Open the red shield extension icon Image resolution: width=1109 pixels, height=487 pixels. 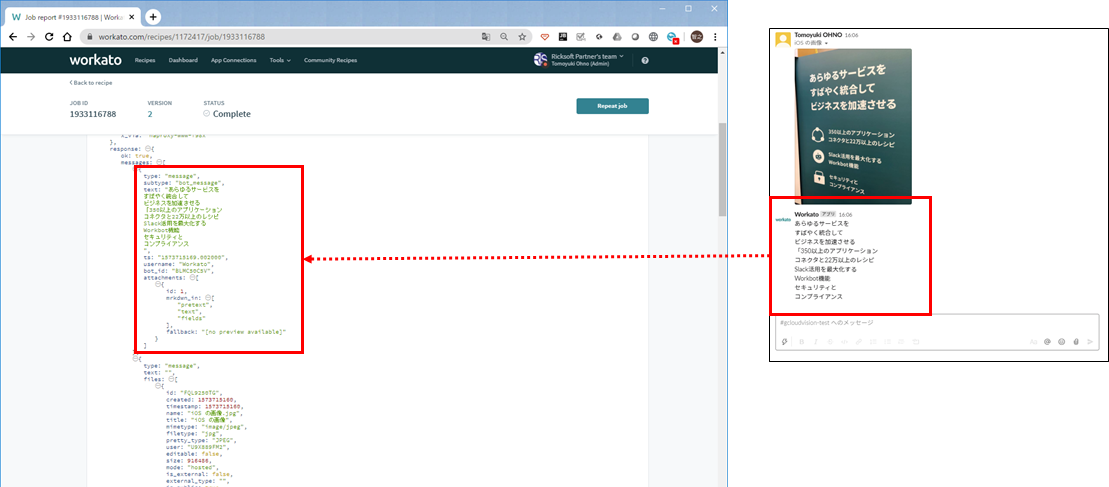[545, 36]
